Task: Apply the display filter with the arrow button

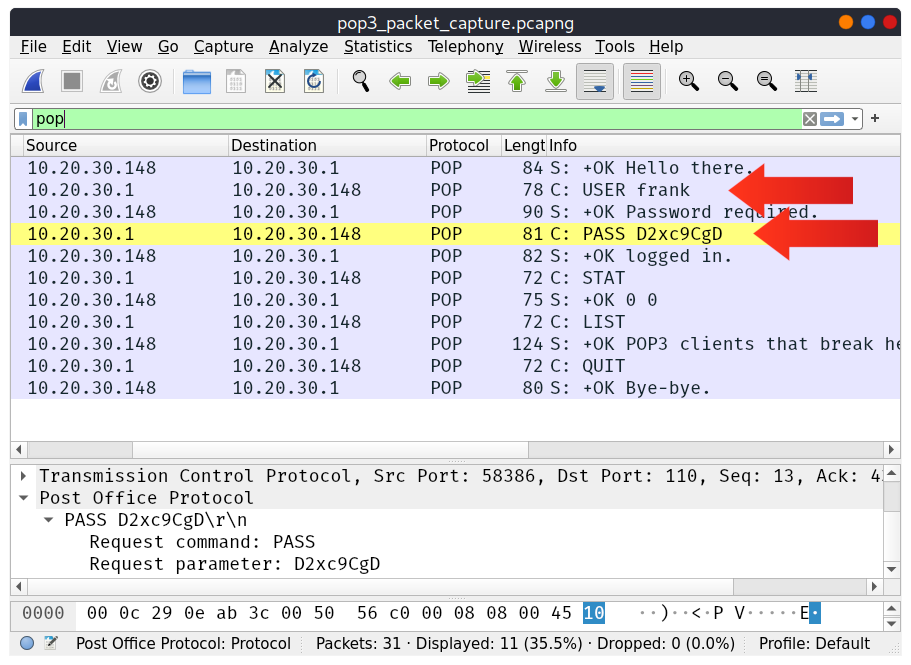Action: point(832,119)
